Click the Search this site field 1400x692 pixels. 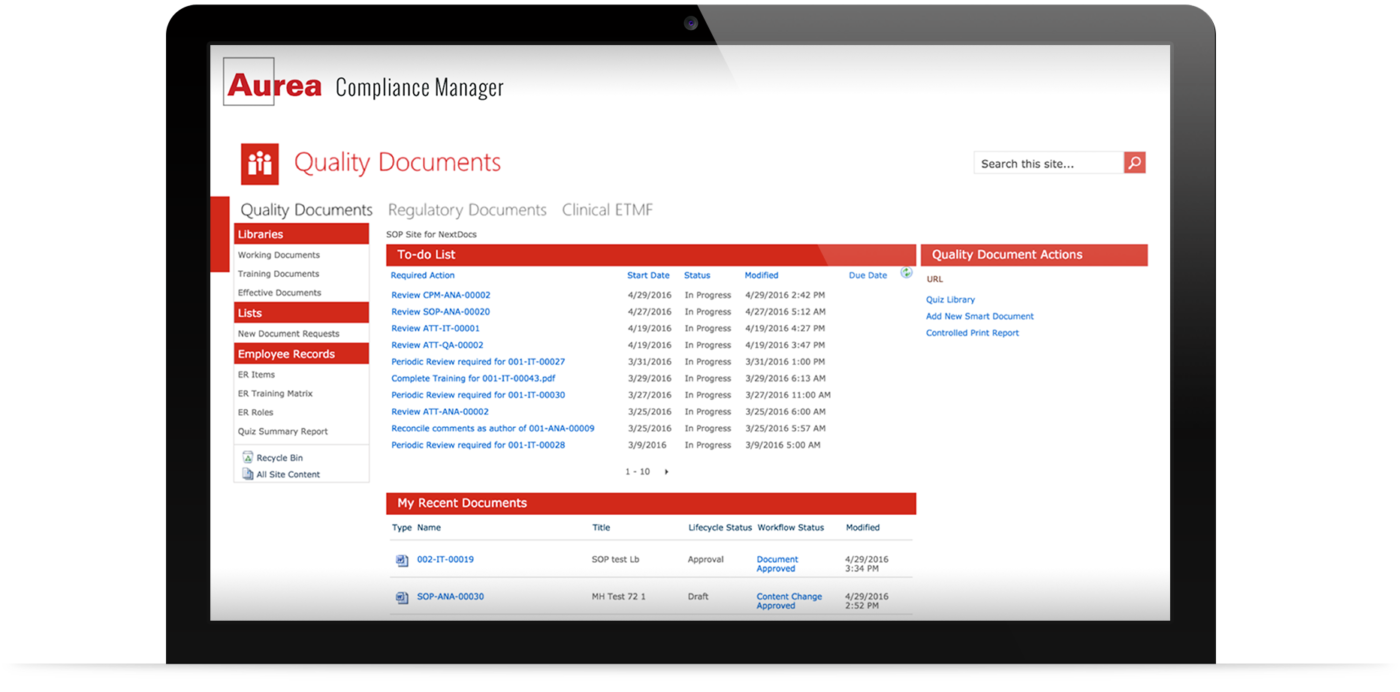pos(1048,163)
